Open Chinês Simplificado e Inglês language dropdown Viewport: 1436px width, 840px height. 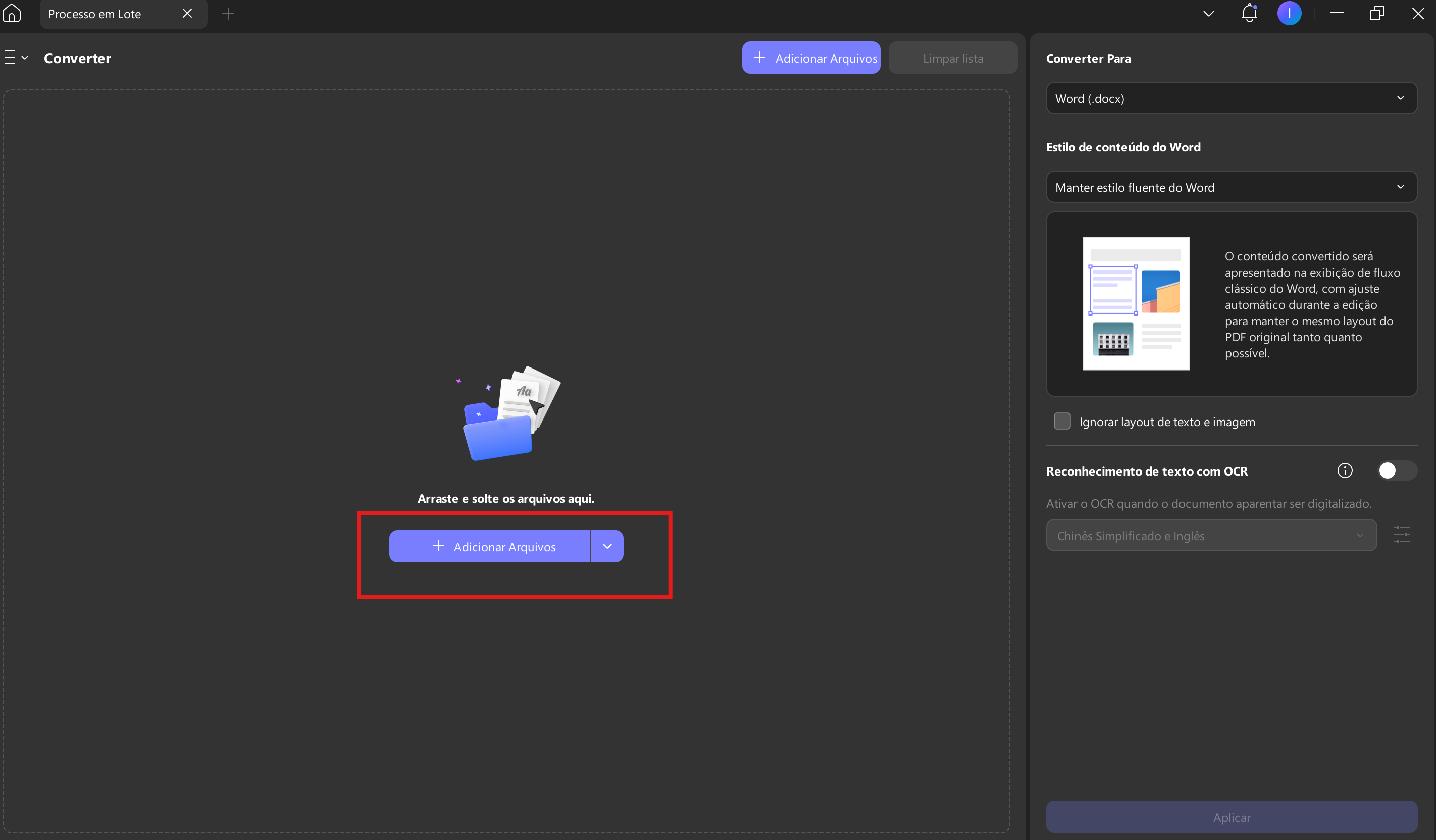(x=1211, y=535)
